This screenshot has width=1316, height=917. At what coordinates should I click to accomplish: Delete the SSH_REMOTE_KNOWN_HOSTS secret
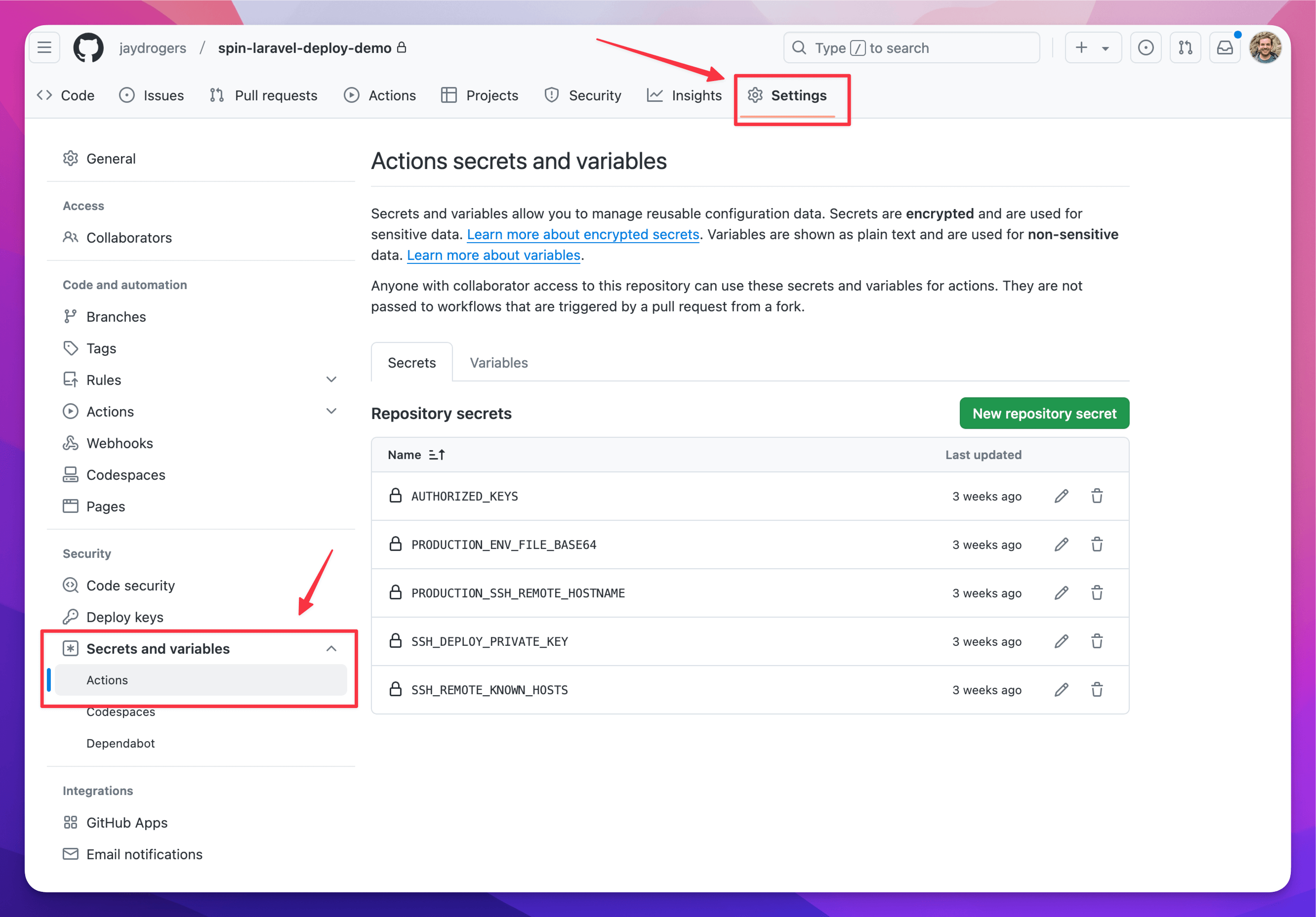[x=1097, y=690]
